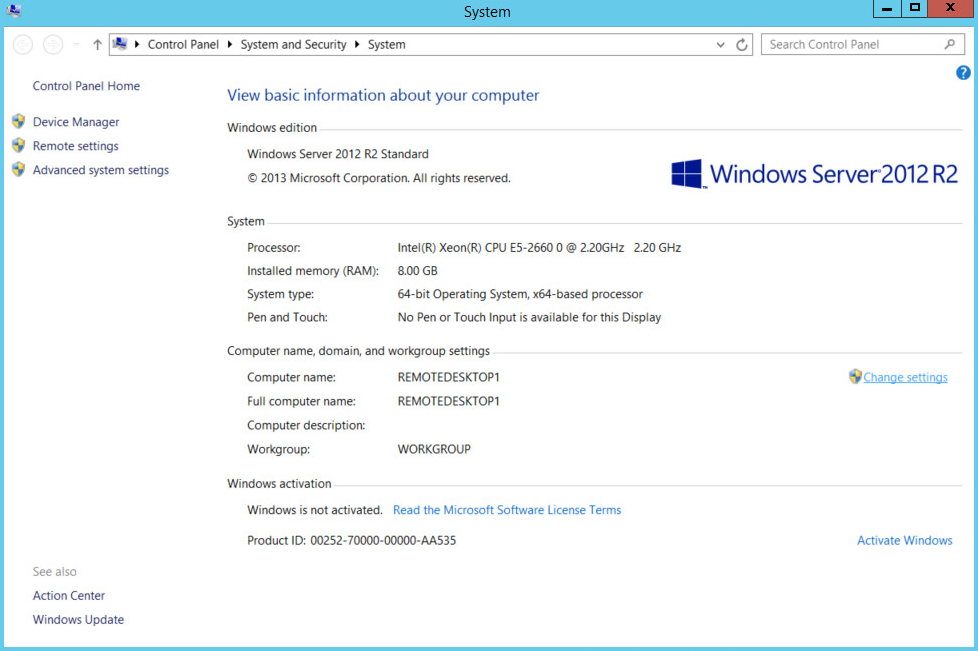Go to the Control Panel breadcrumb
The image size is (978, 651).
point(183,44)
